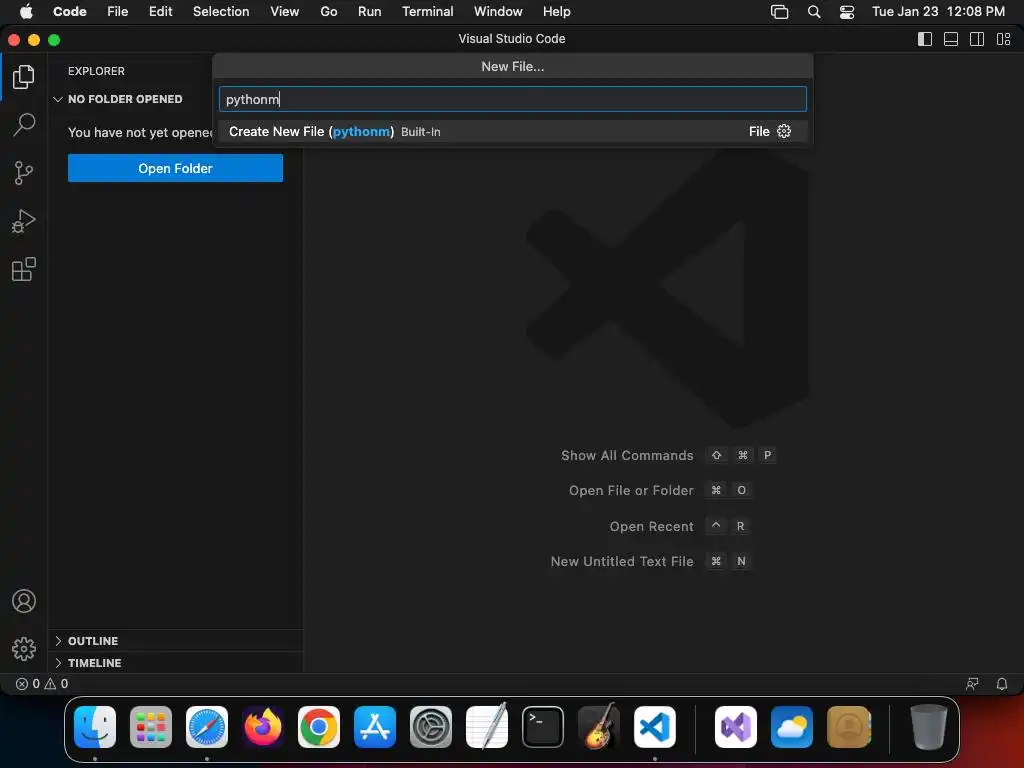The width and height of the screenshot is (1024, 768).
Task: Open Finder from the Dock
Action: pos(95,727)
